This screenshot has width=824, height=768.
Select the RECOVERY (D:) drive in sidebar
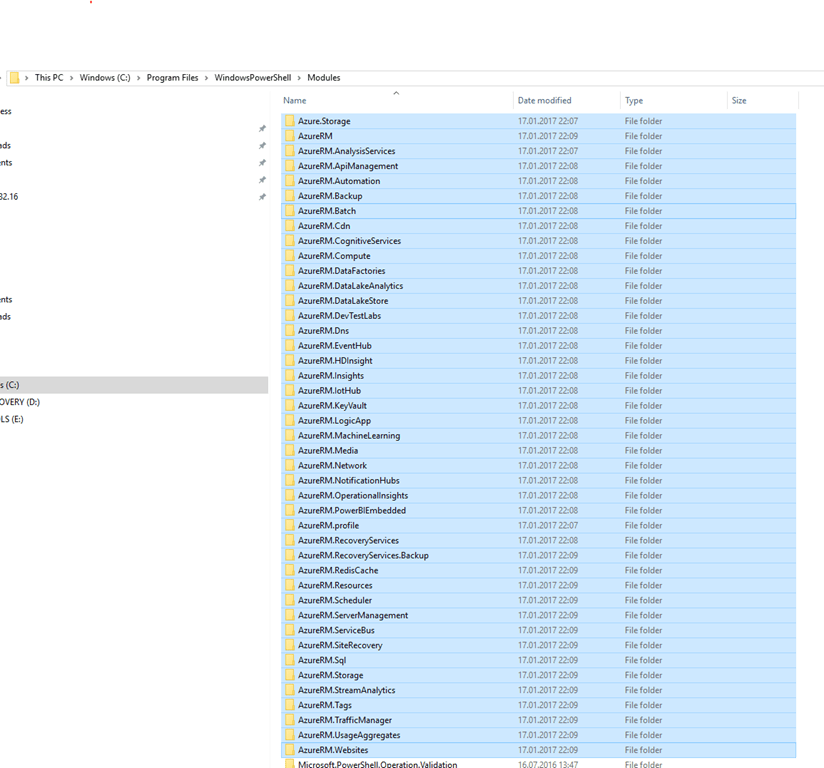pyautogui.click(x=30, y=402)
